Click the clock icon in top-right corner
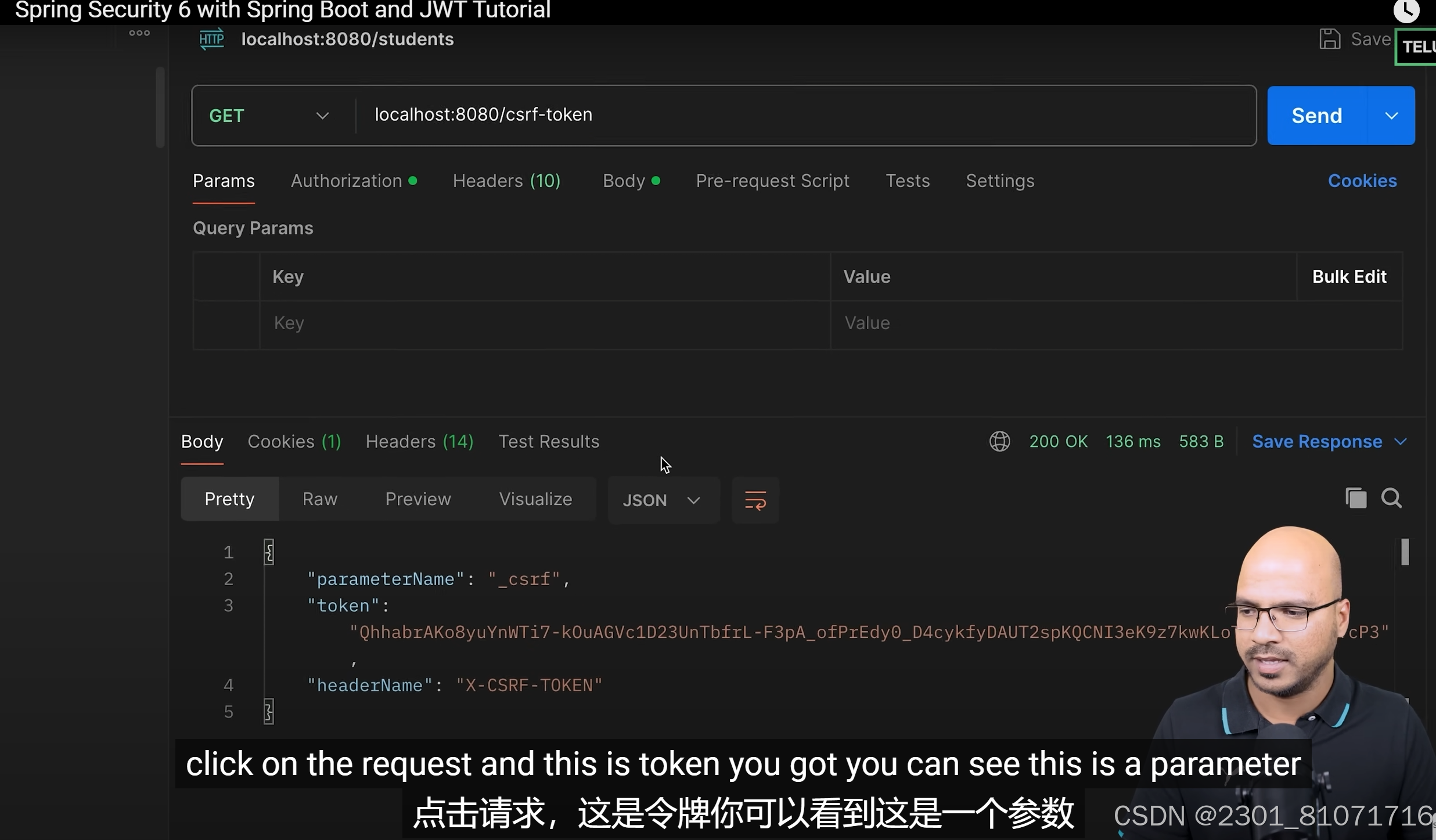 click(x=1406, y=10)
